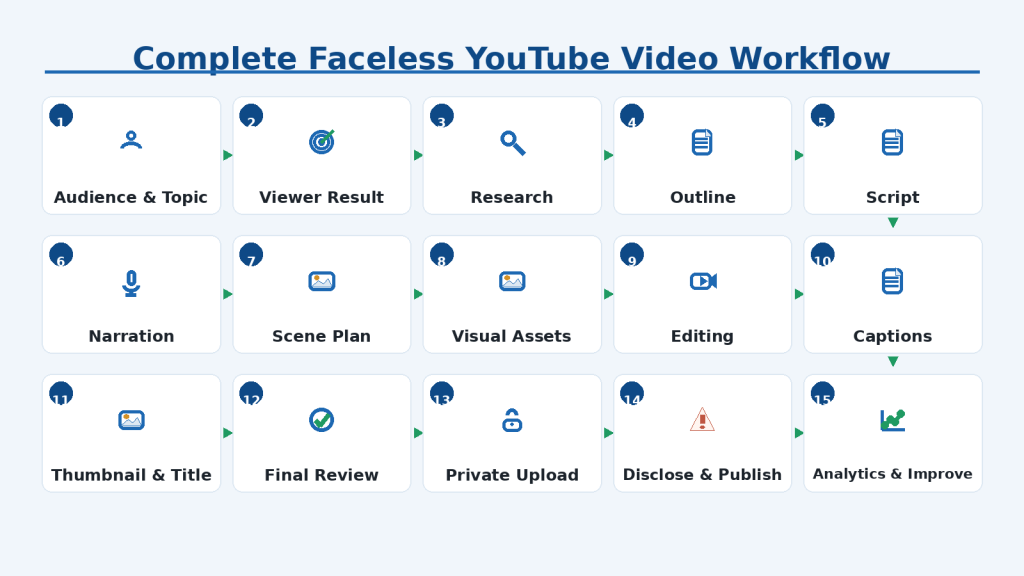
Task: Select the "Narration" label
Action: (x=131, y=336)
